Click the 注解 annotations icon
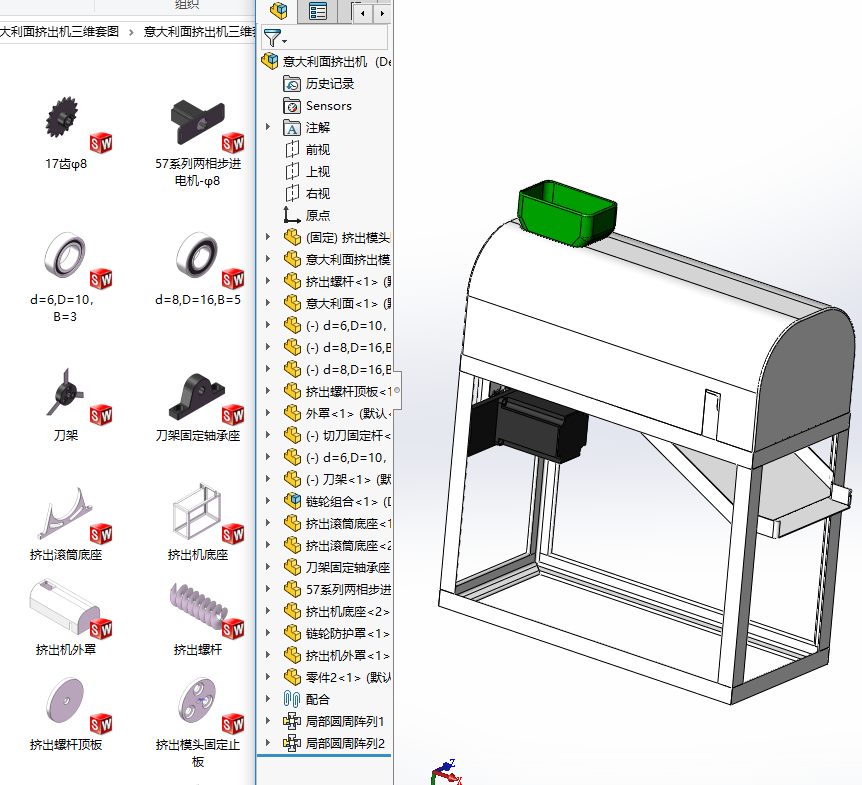Viewport: 862px width, 785px height. [x=291, y=128]
